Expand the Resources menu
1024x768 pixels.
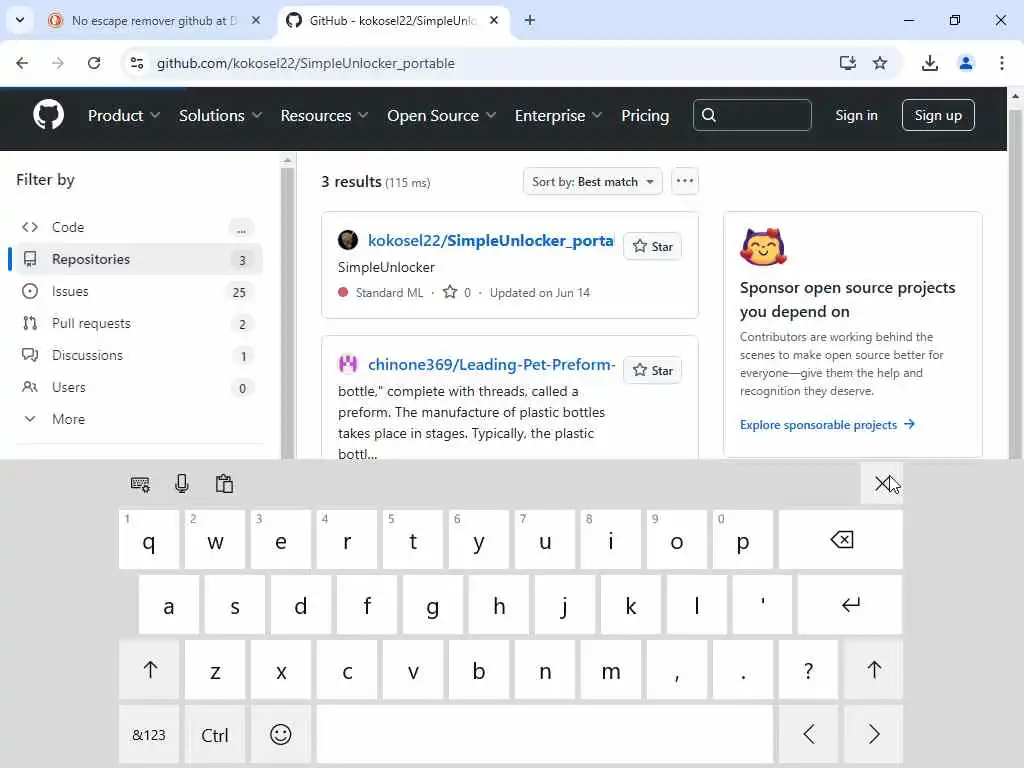pyautogui.click(x=324, y=116)
